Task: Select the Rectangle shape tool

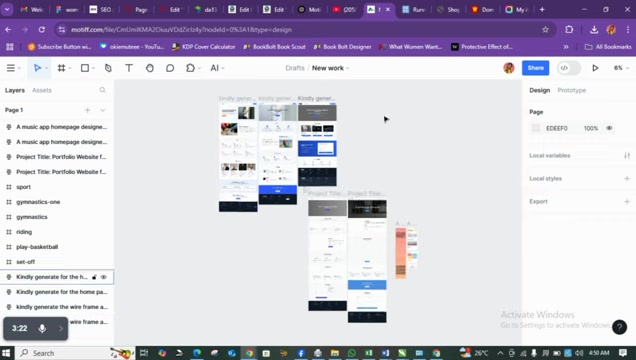Action: tap(85, 68)
